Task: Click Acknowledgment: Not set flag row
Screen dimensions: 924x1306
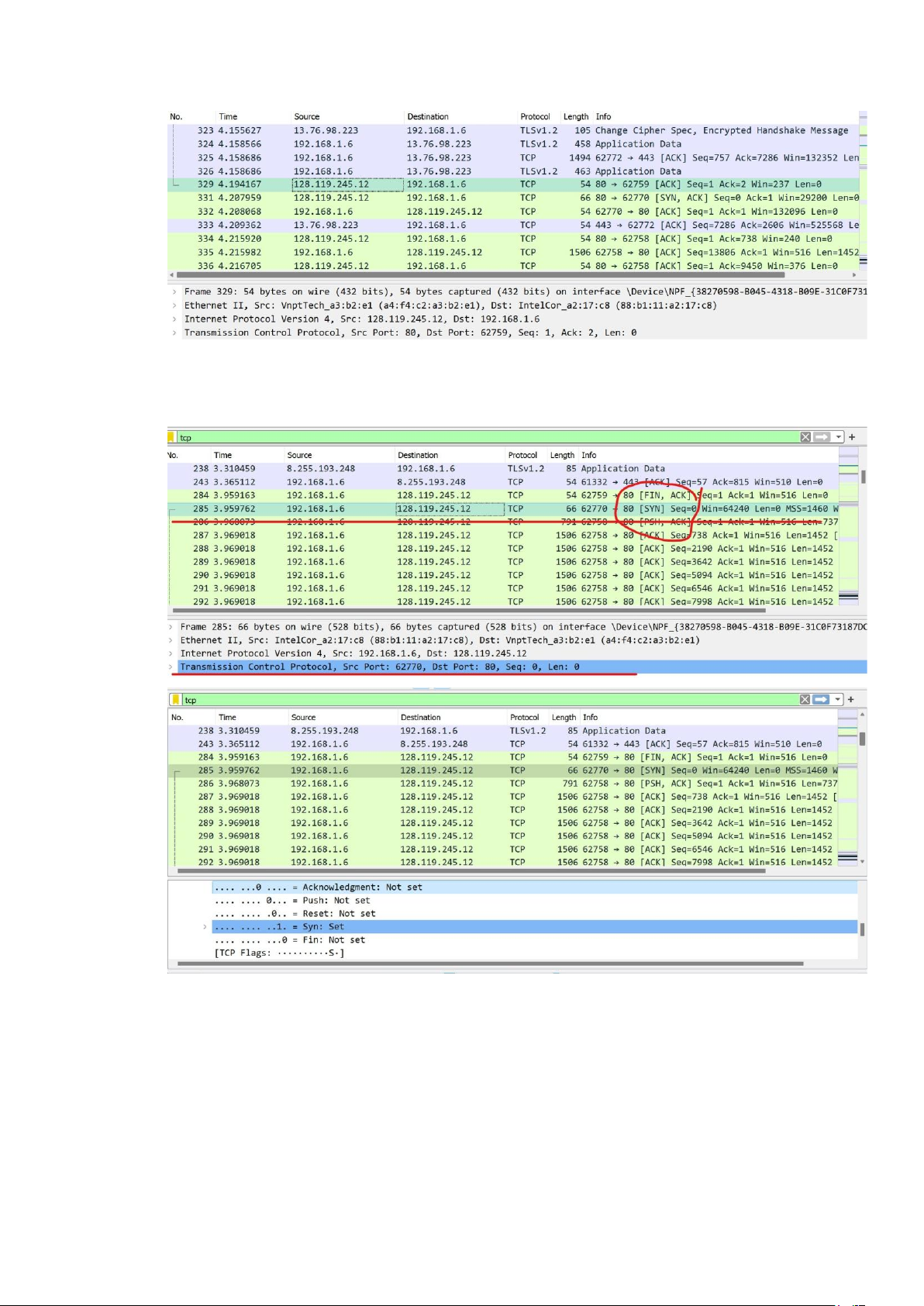Action: (x=535, y=887)
